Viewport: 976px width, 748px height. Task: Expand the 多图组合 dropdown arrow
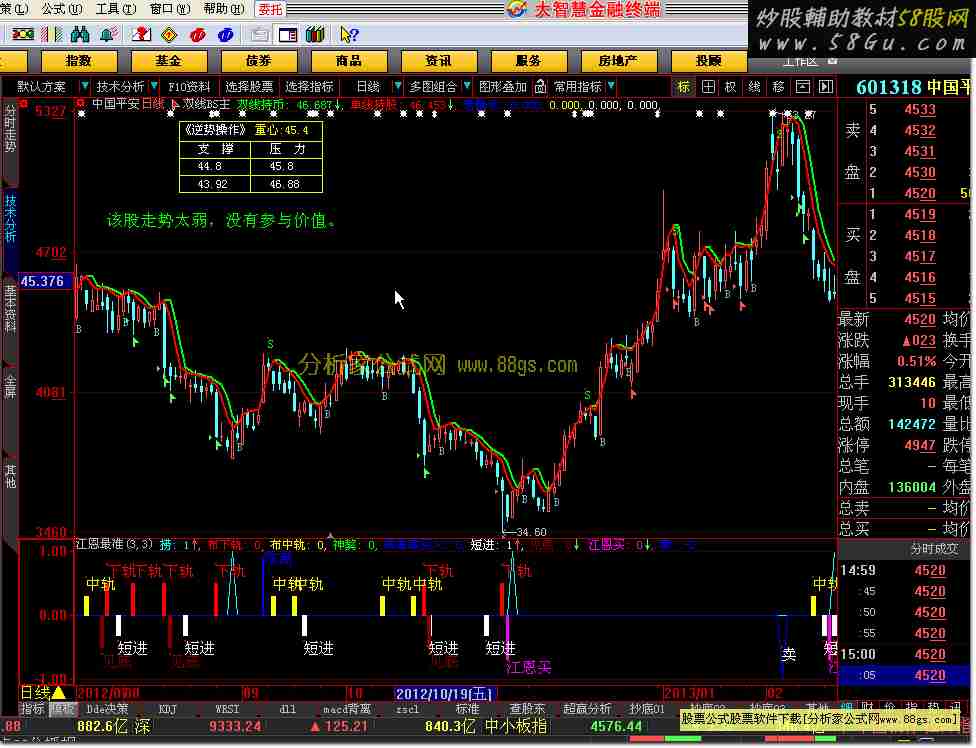point(467,86)
